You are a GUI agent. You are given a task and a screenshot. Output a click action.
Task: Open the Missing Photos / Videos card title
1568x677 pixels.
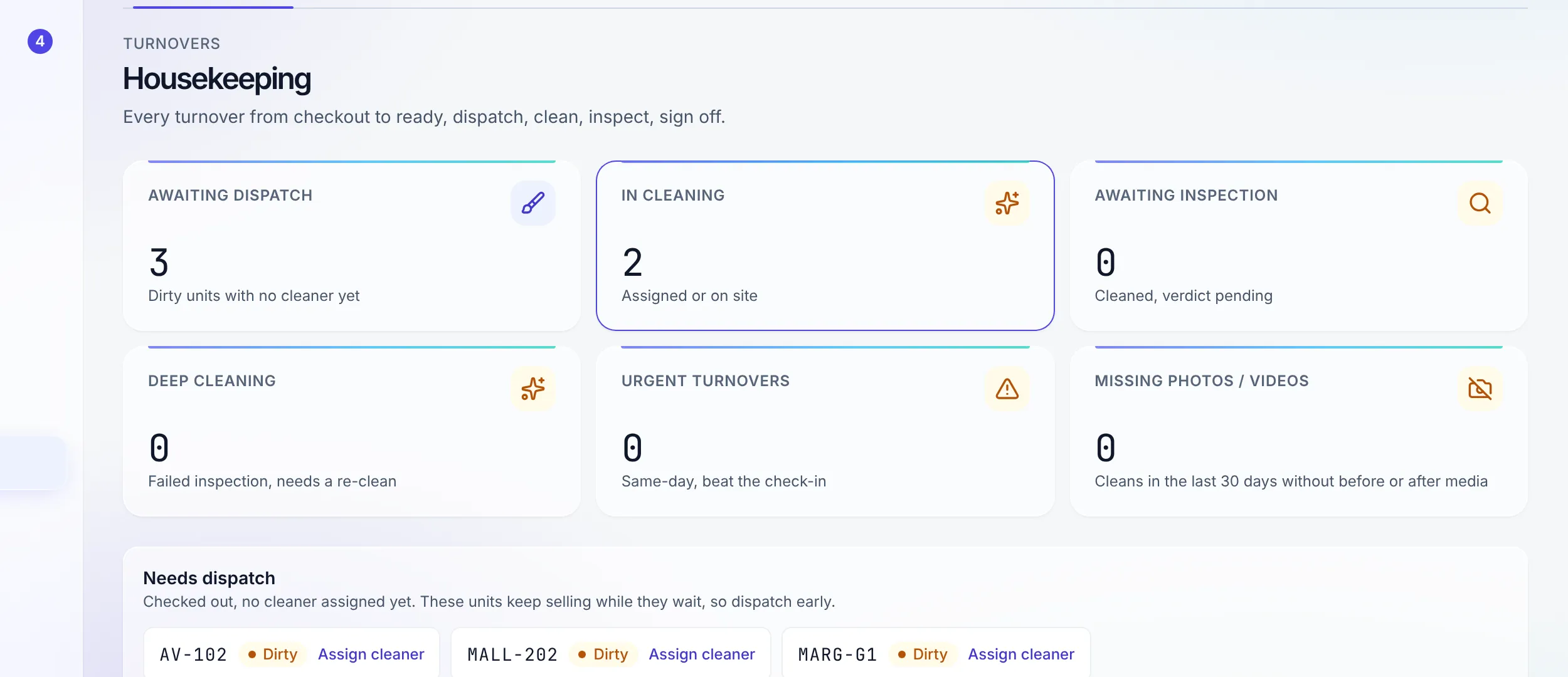point(1202,381)
